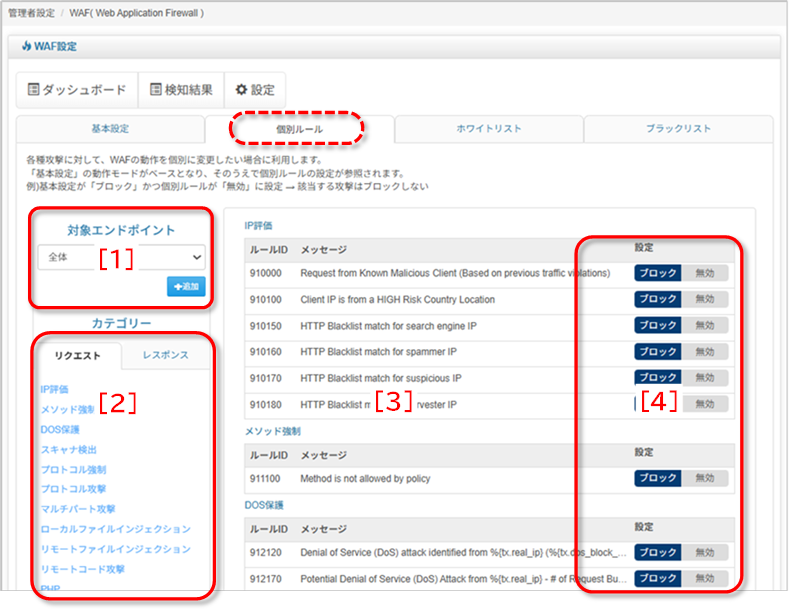Viewport: 790px width, 615px height.
Task: Select リモートコード攻撃 category link
Action: click(82, 569)
